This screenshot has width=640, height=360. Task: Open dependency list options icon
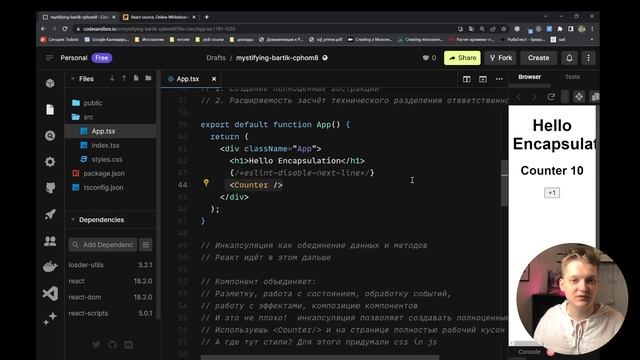pos(146,244)
